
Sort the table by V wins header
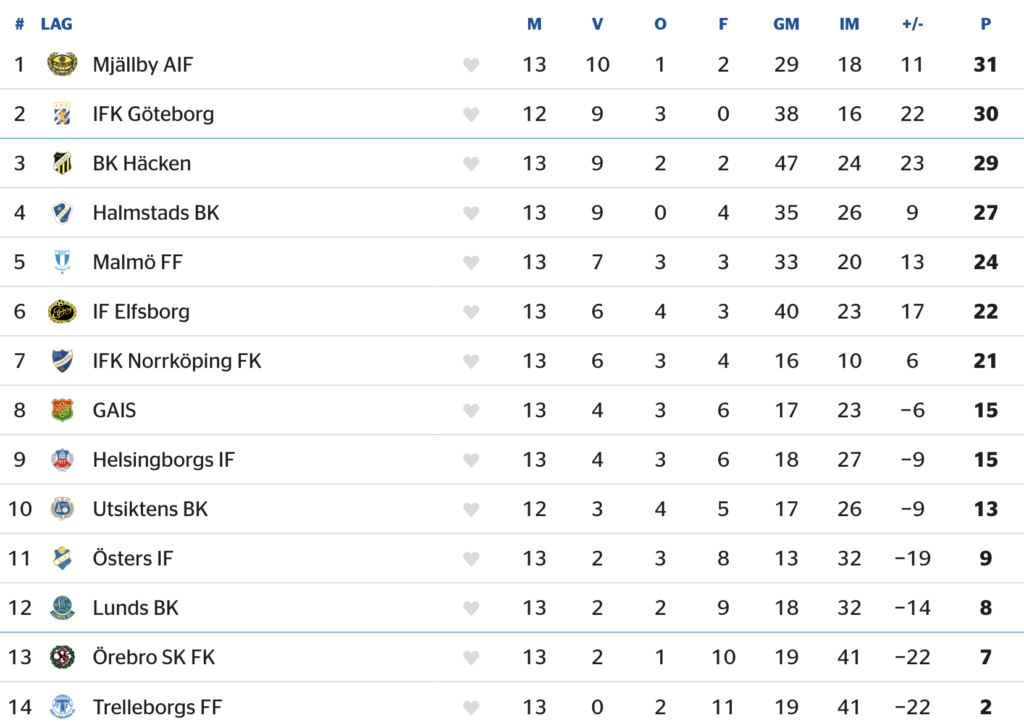click(x=597, y=24)
